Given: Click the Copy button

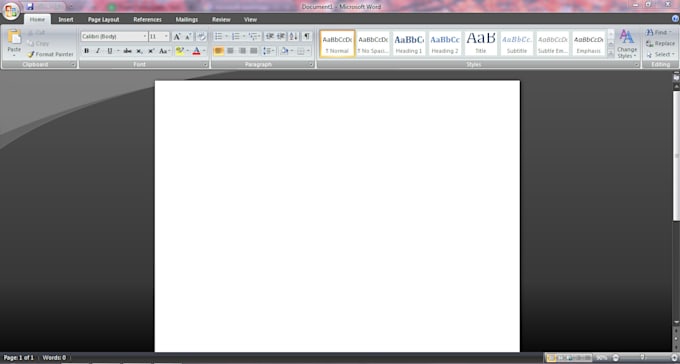Looking at the screenshot, I should click(x=38, y=43).
